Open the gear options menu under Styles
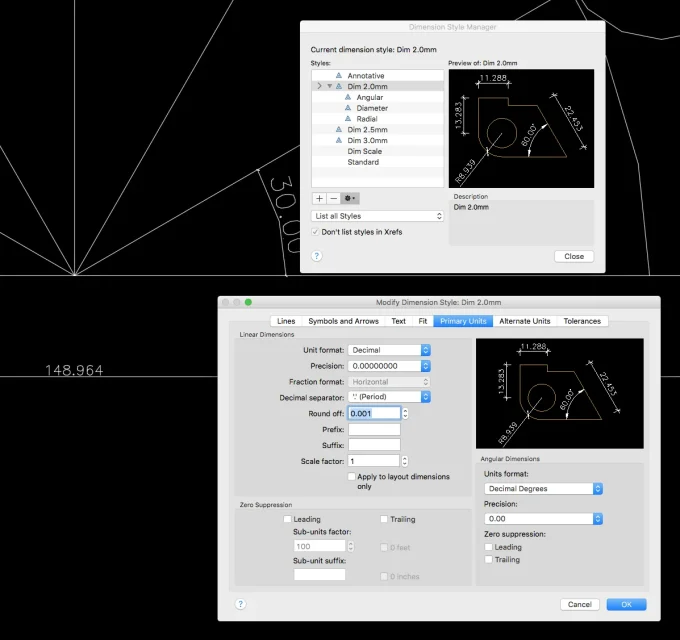The image size is (680, 640). pyautogui.click(x=350, y=199)
